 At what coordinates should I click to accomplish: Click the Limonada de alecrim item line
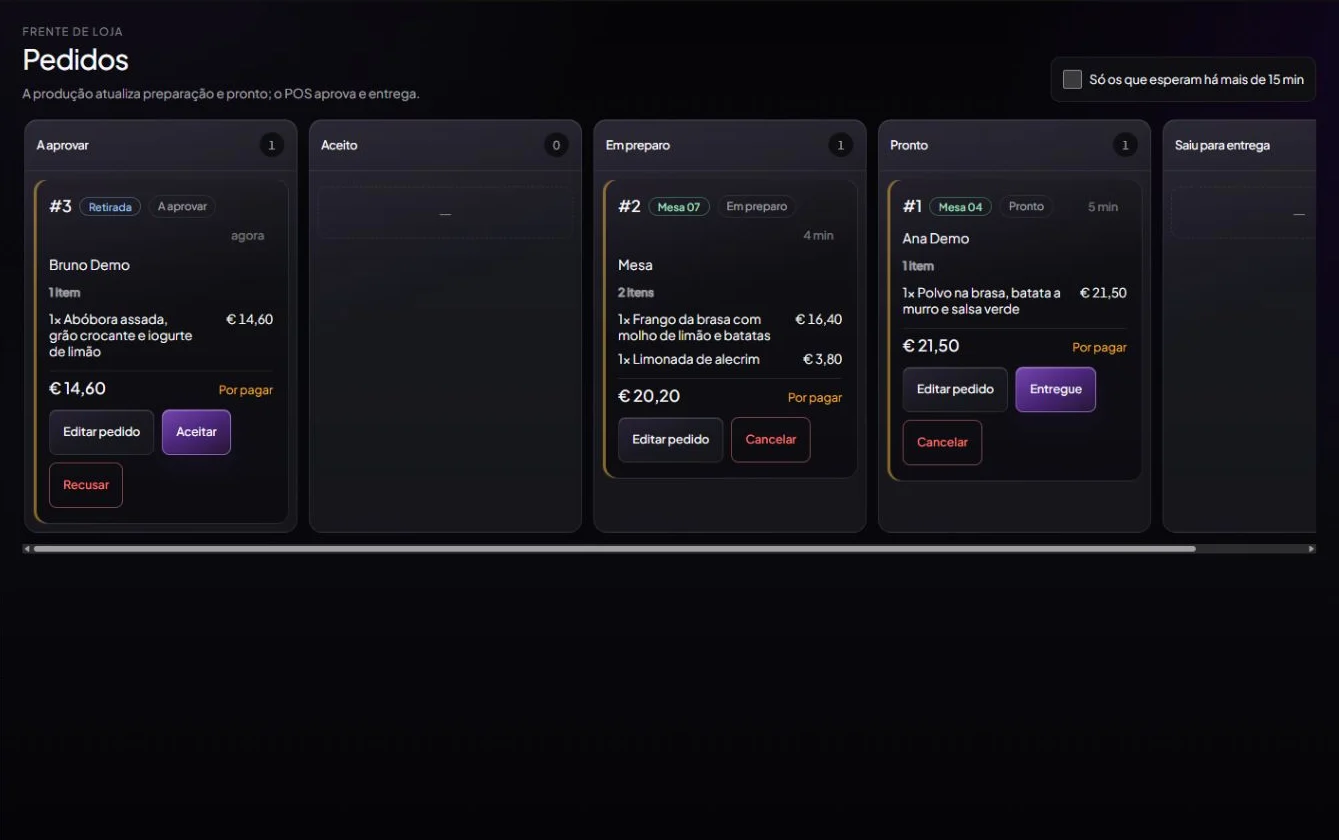click(x=730, y=359)
